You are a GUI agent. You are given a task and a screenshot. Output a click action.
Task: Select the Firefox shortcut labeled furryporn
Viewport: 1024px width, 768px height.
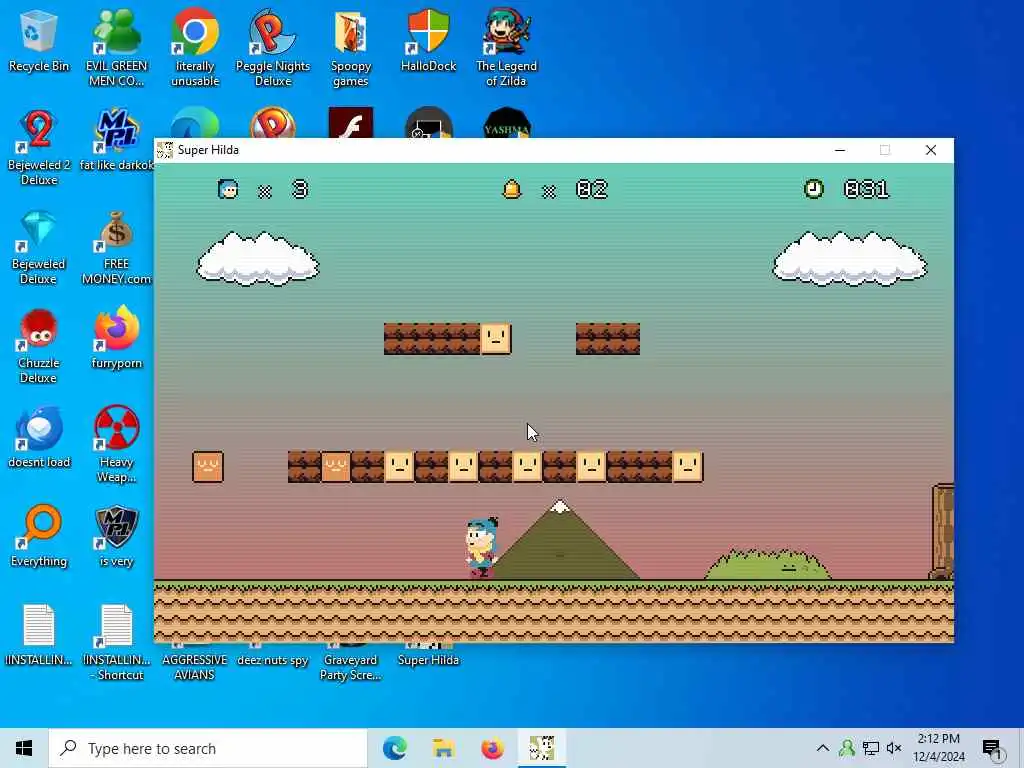click(x=116, y=338)
